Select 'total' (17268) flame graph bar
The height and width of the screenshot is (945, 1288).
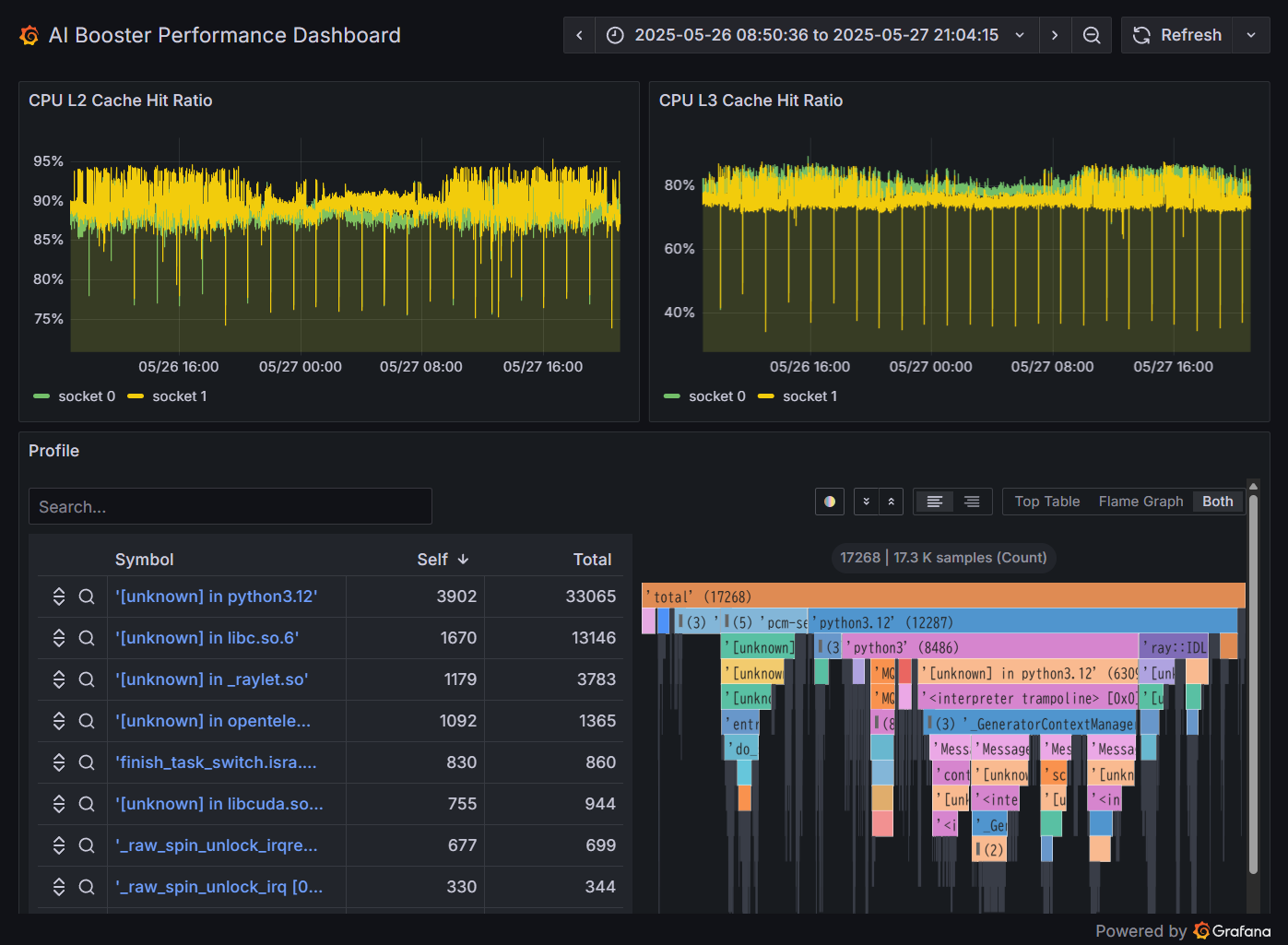point(943,597)
